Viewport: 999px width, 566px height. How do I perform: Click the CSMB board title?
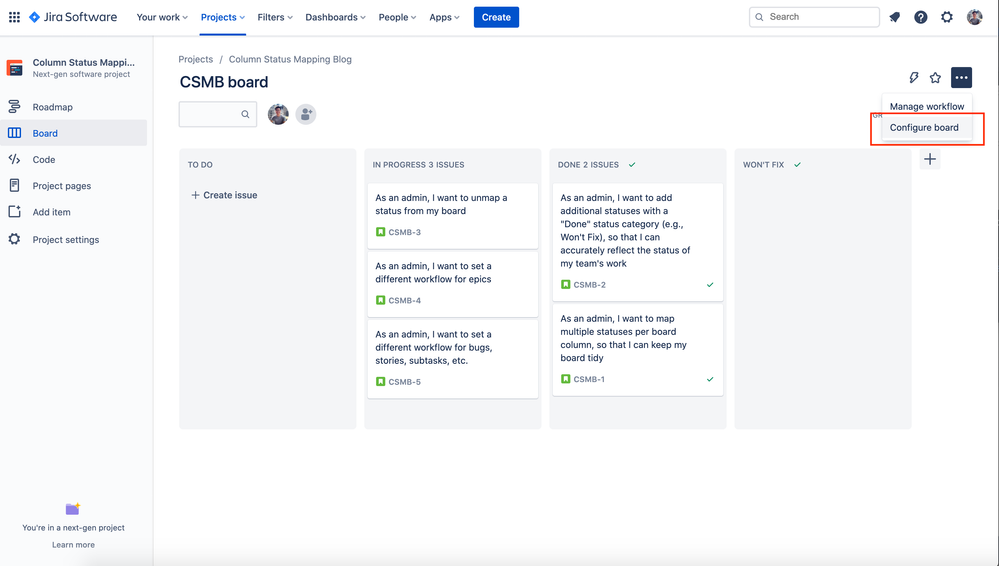click(224, 82)
